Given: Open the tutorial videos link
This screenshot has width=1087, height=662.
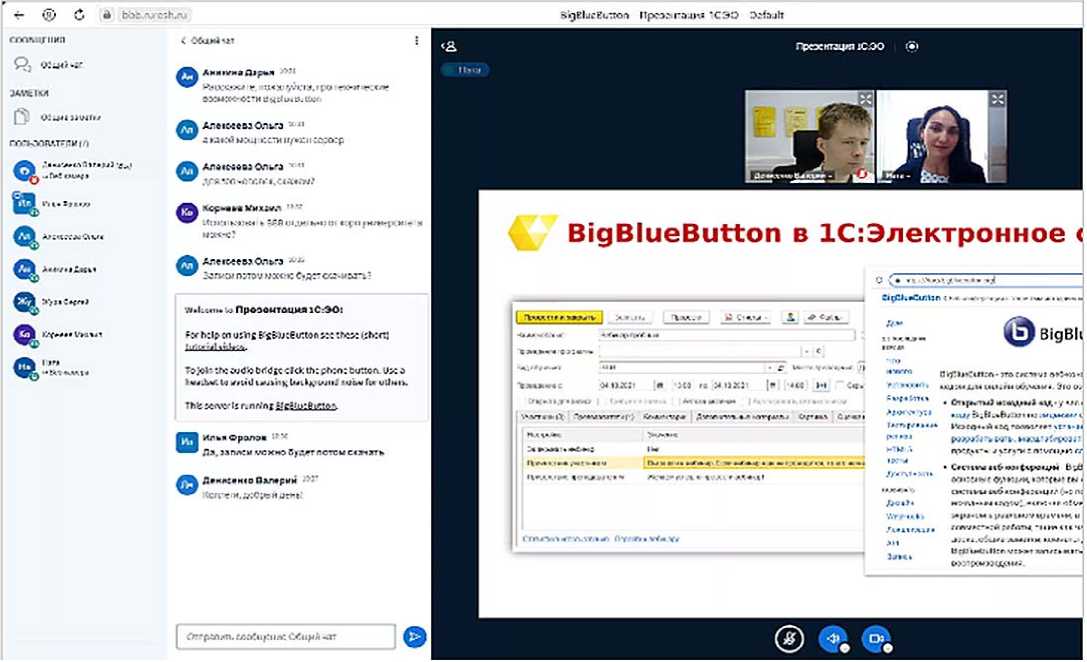Looking at the screenshot, I should click(217, 346).
